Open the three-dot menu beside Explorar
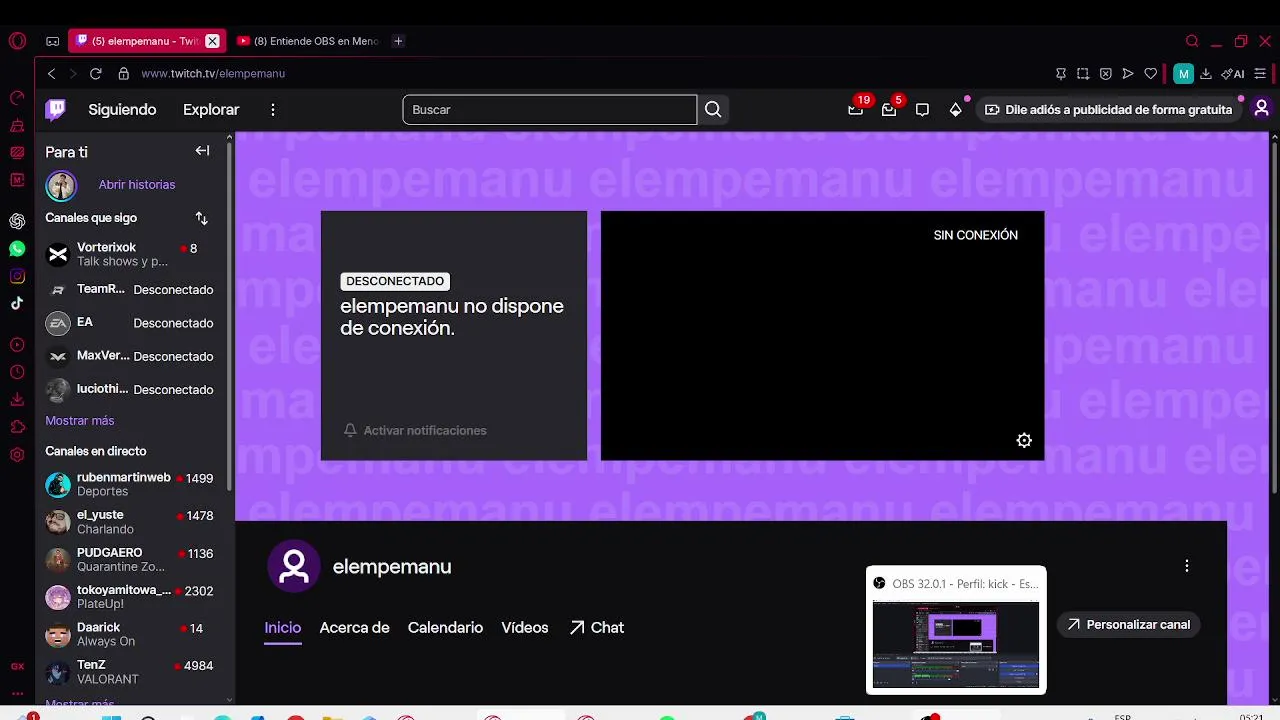This screenshot has height=720, width=1280. coord(273,110)
